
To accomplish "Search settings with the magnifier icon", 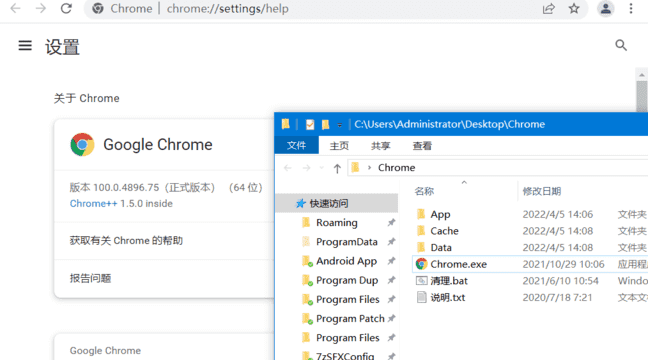I will coord(621,45).
